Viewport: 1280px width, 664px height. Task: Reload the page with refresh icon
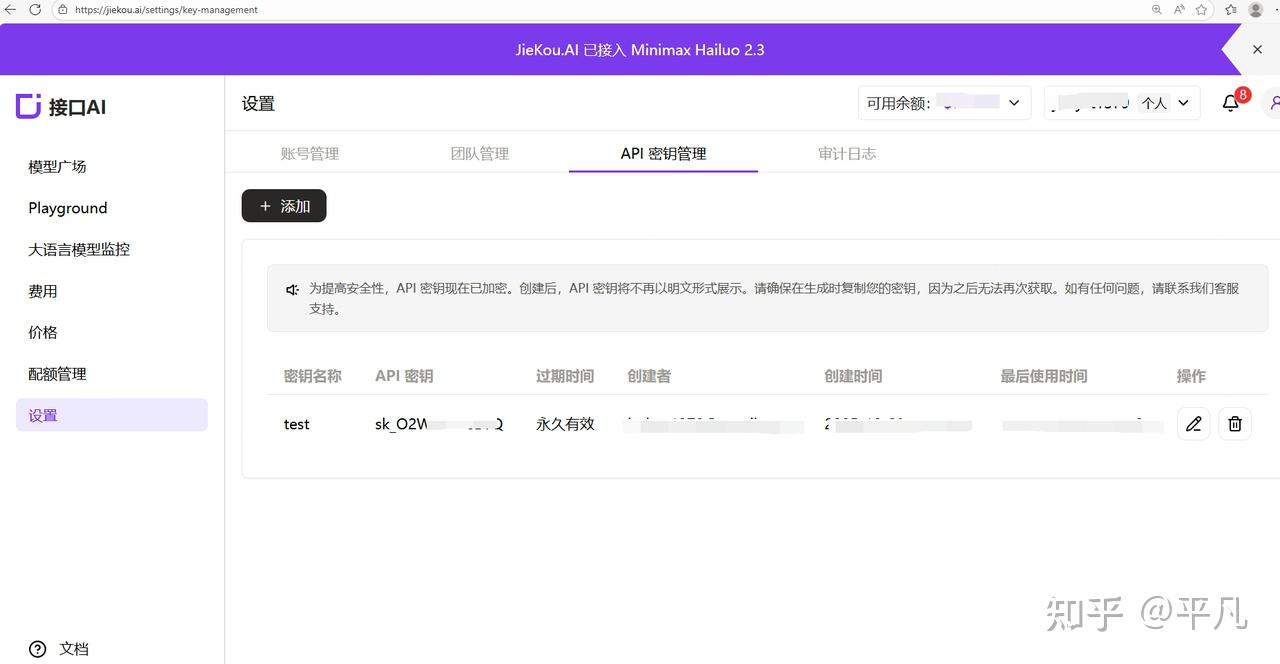[x=35, y=9]
